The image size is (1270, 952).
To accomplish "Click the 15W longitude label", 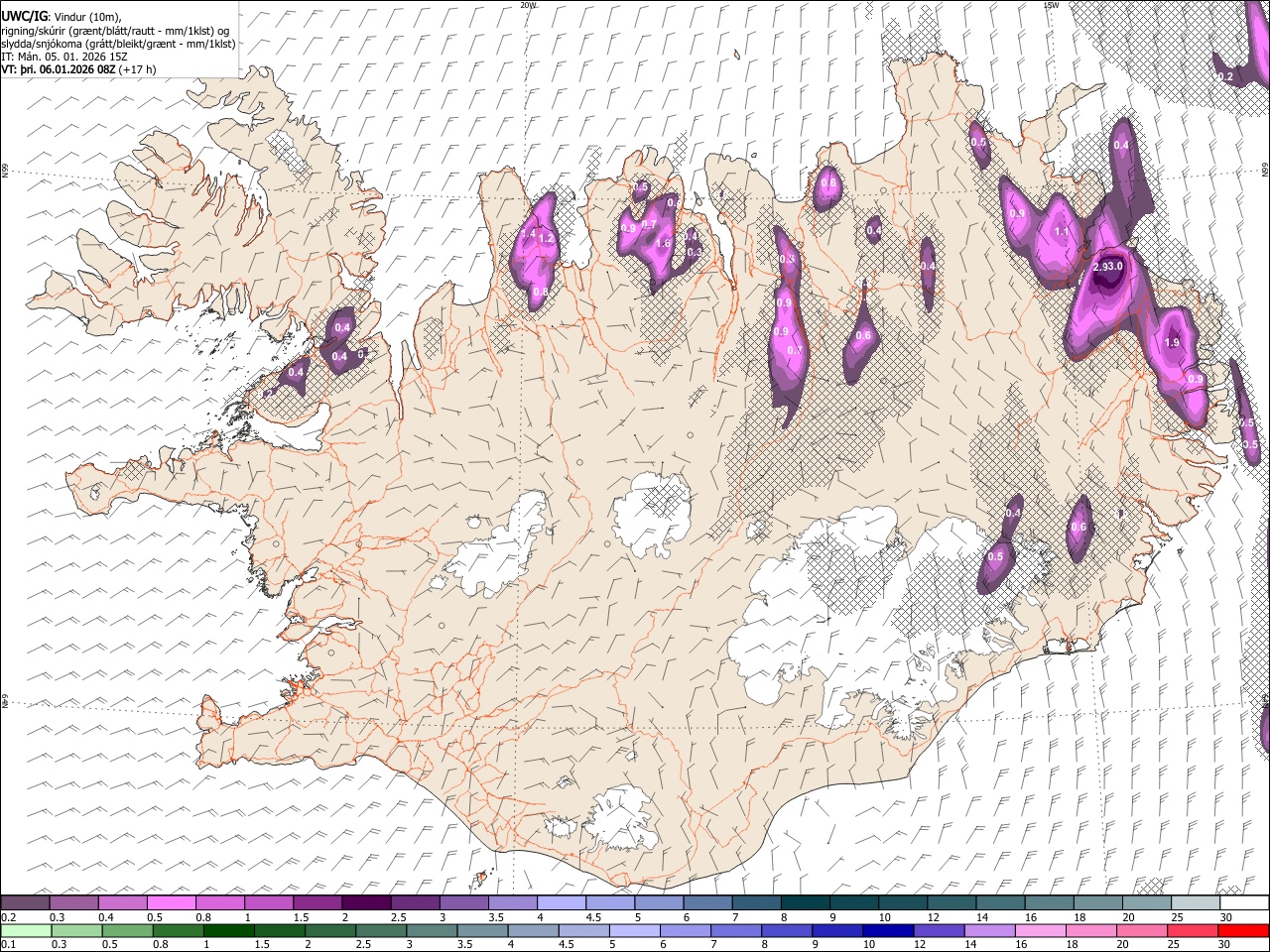I will click(1051, 5).
